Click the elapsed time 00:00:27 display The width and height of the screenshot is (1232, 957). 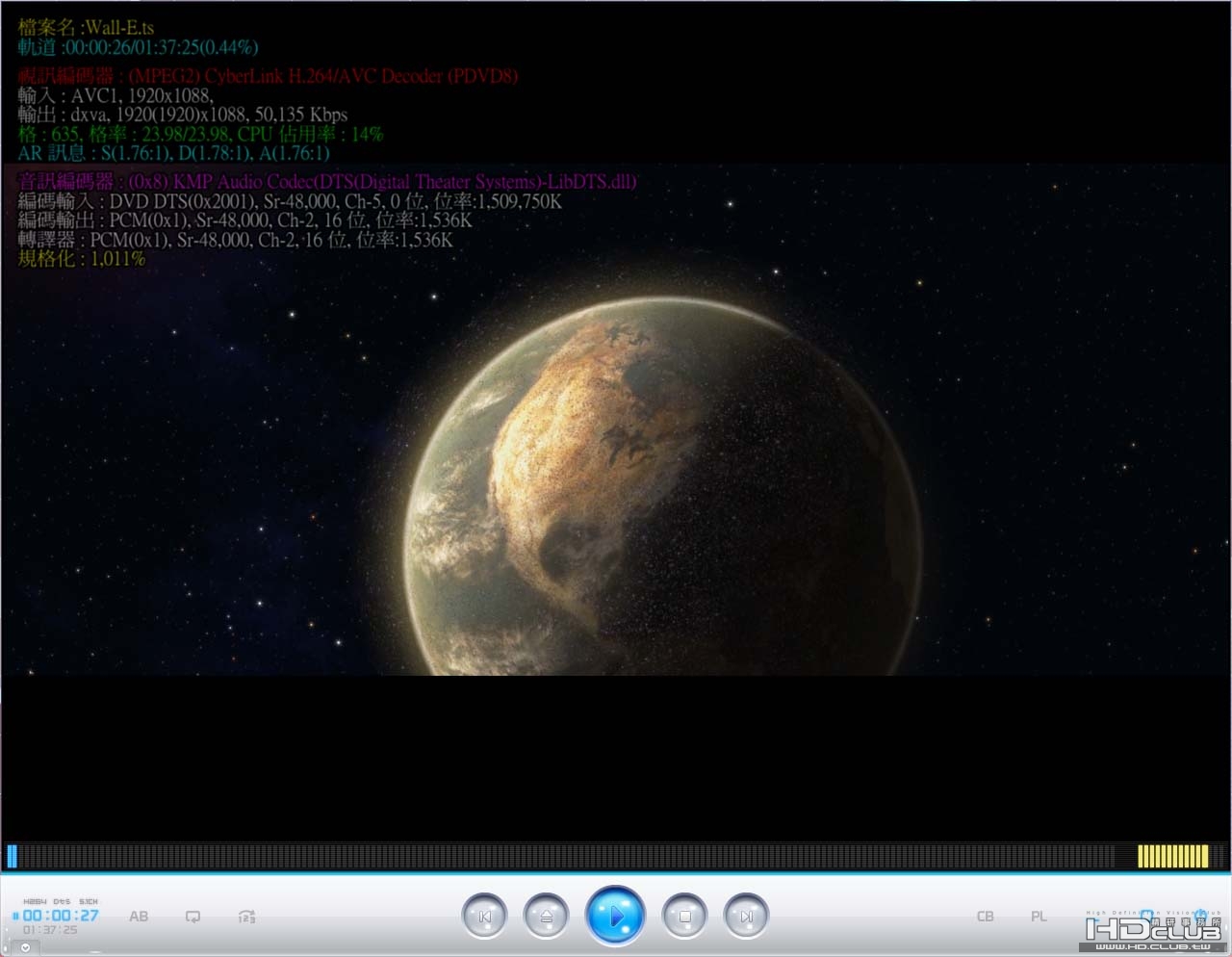tap(61, 916)
